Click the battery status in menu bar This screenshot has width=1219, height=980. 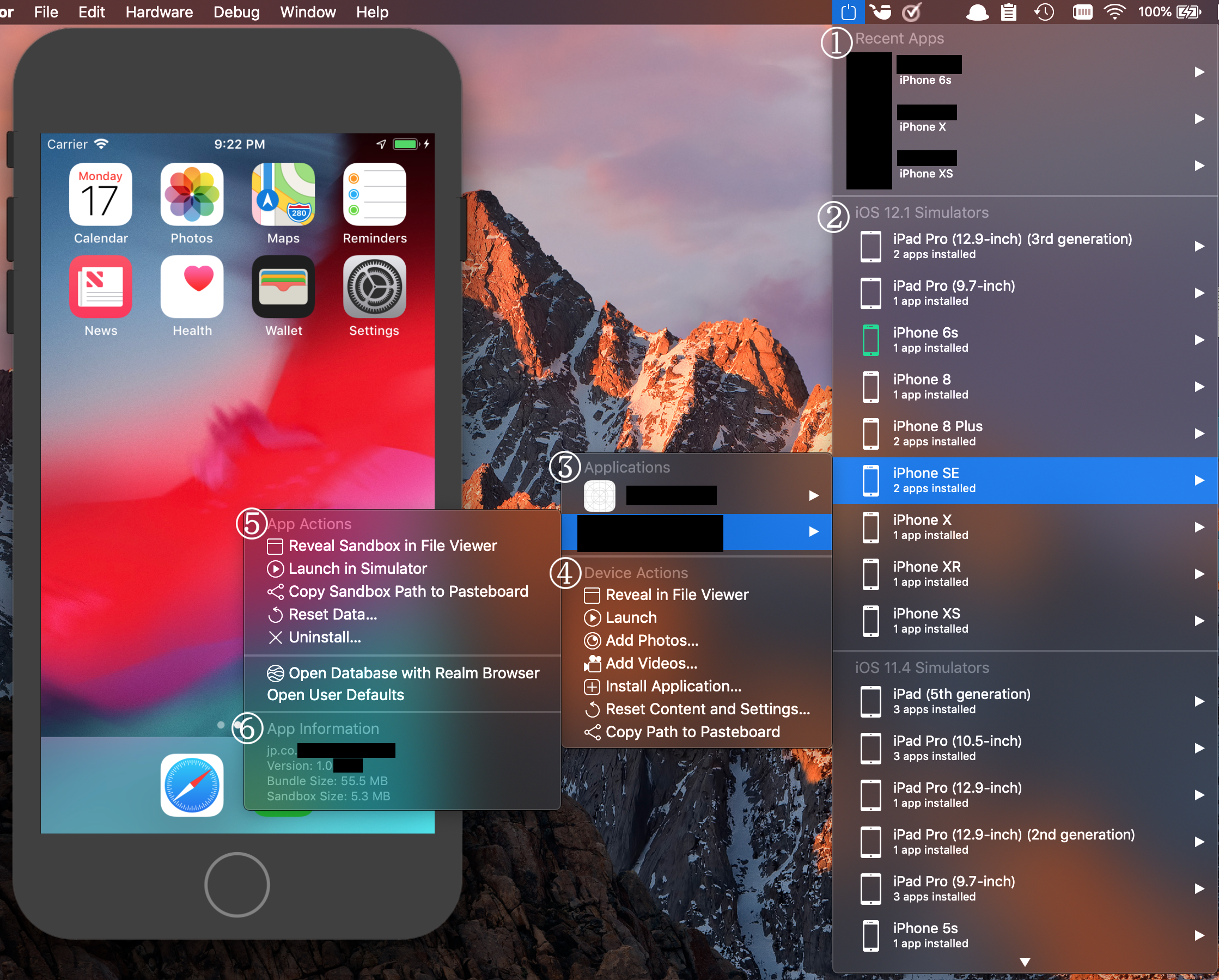(1169, 12)
